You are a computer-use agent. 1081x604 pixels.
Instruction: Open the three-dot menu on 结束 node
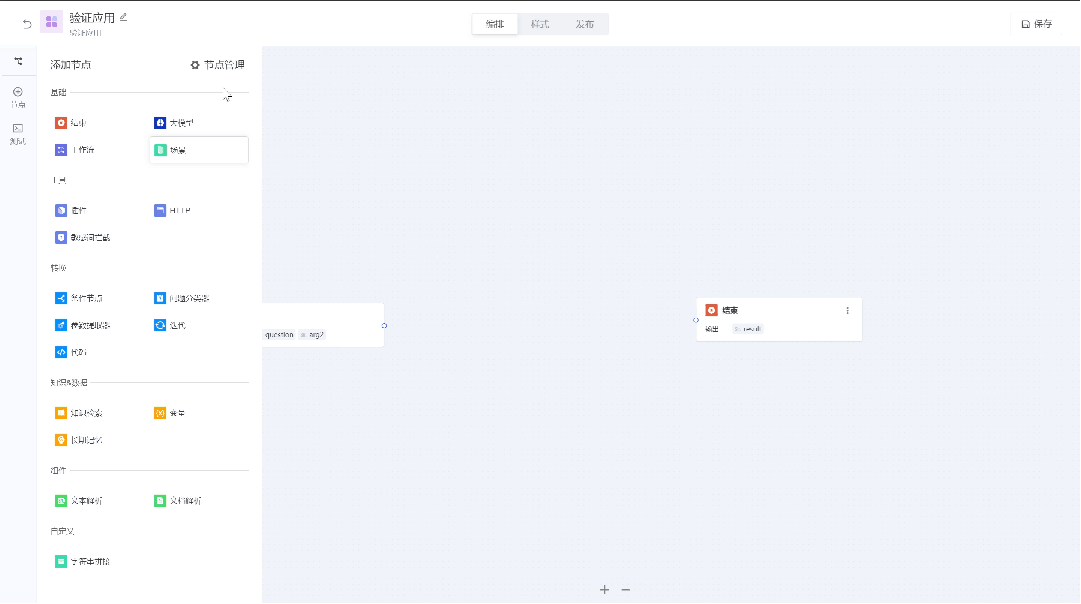point(848,310)
